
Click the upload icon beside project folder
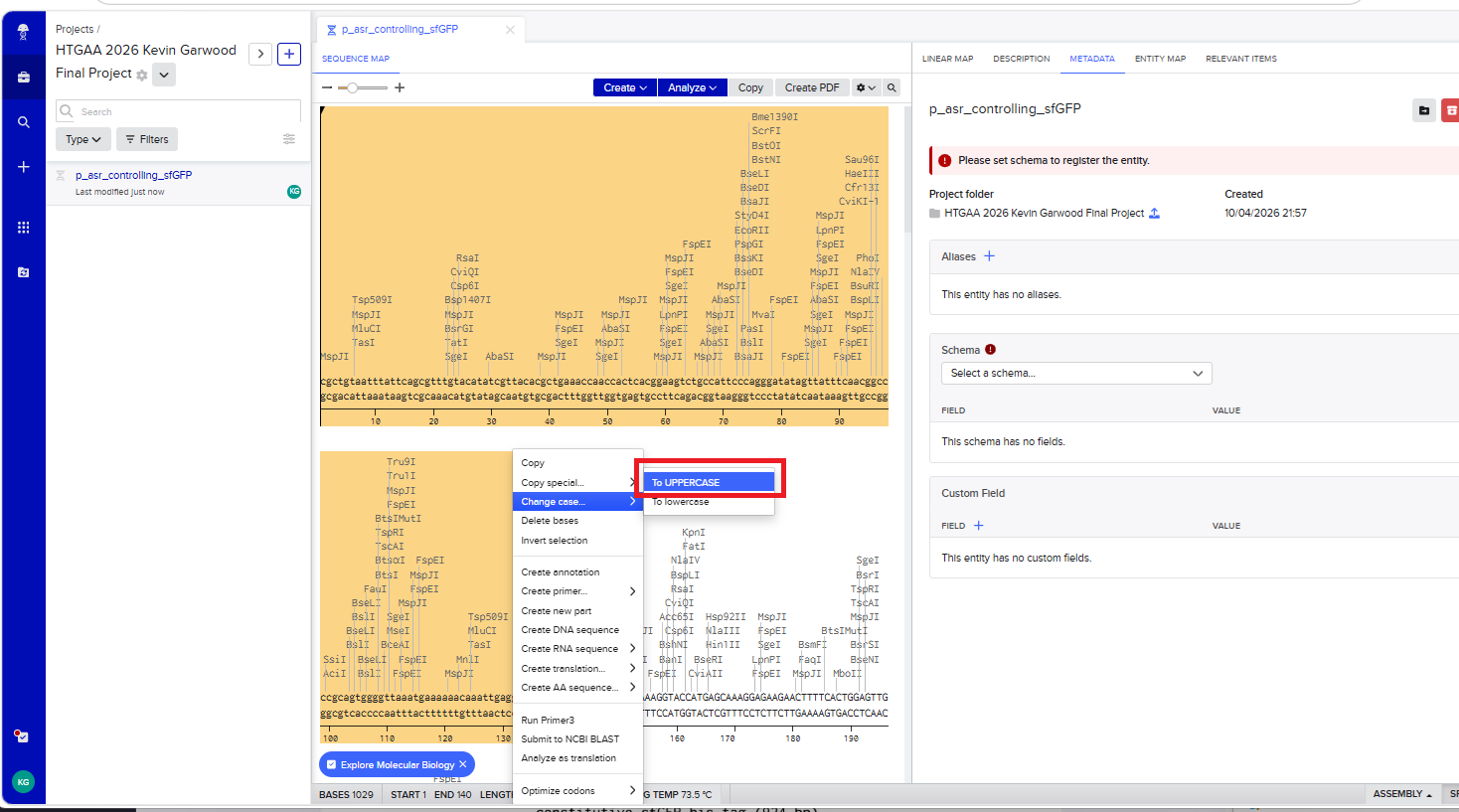click(1154, 213)
